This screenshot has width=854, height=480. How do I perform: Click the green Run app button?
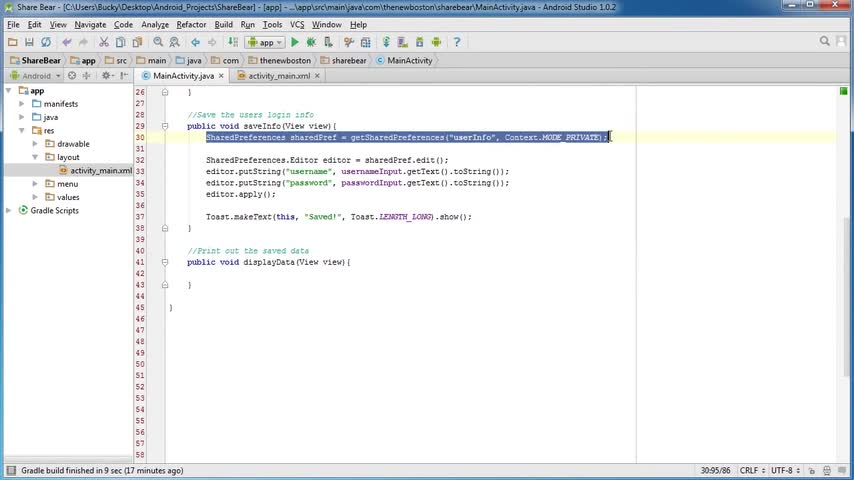295,42
